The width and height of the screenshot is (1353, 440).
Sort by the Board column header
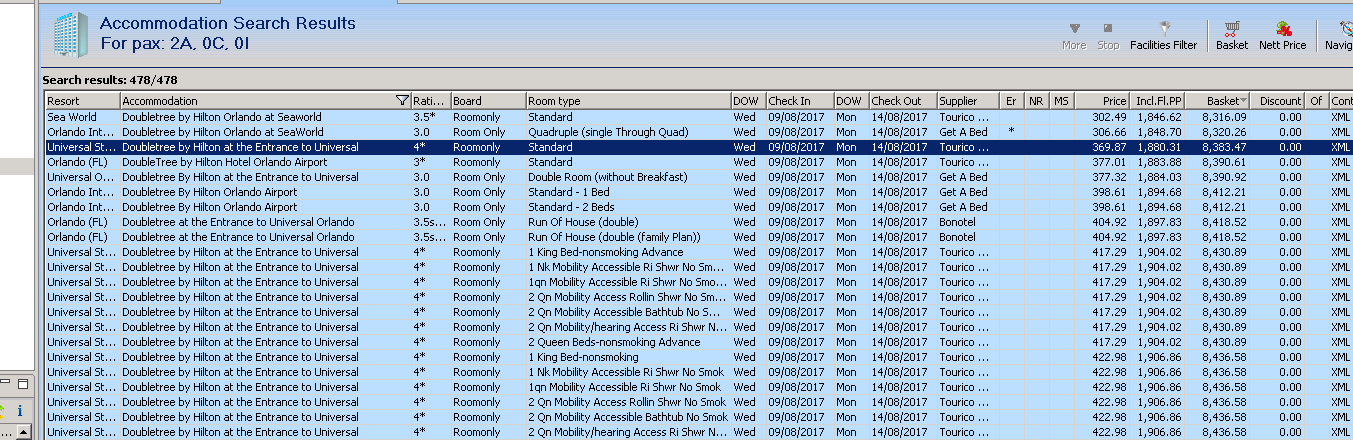click(x=488, y=101)
